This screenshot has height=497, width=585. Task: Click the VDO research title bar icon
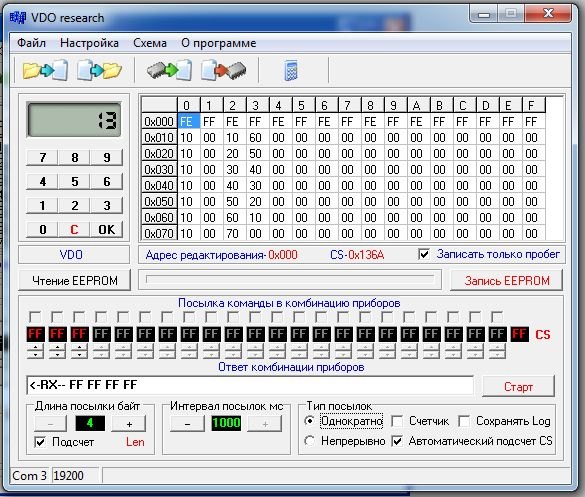point(18,17)
